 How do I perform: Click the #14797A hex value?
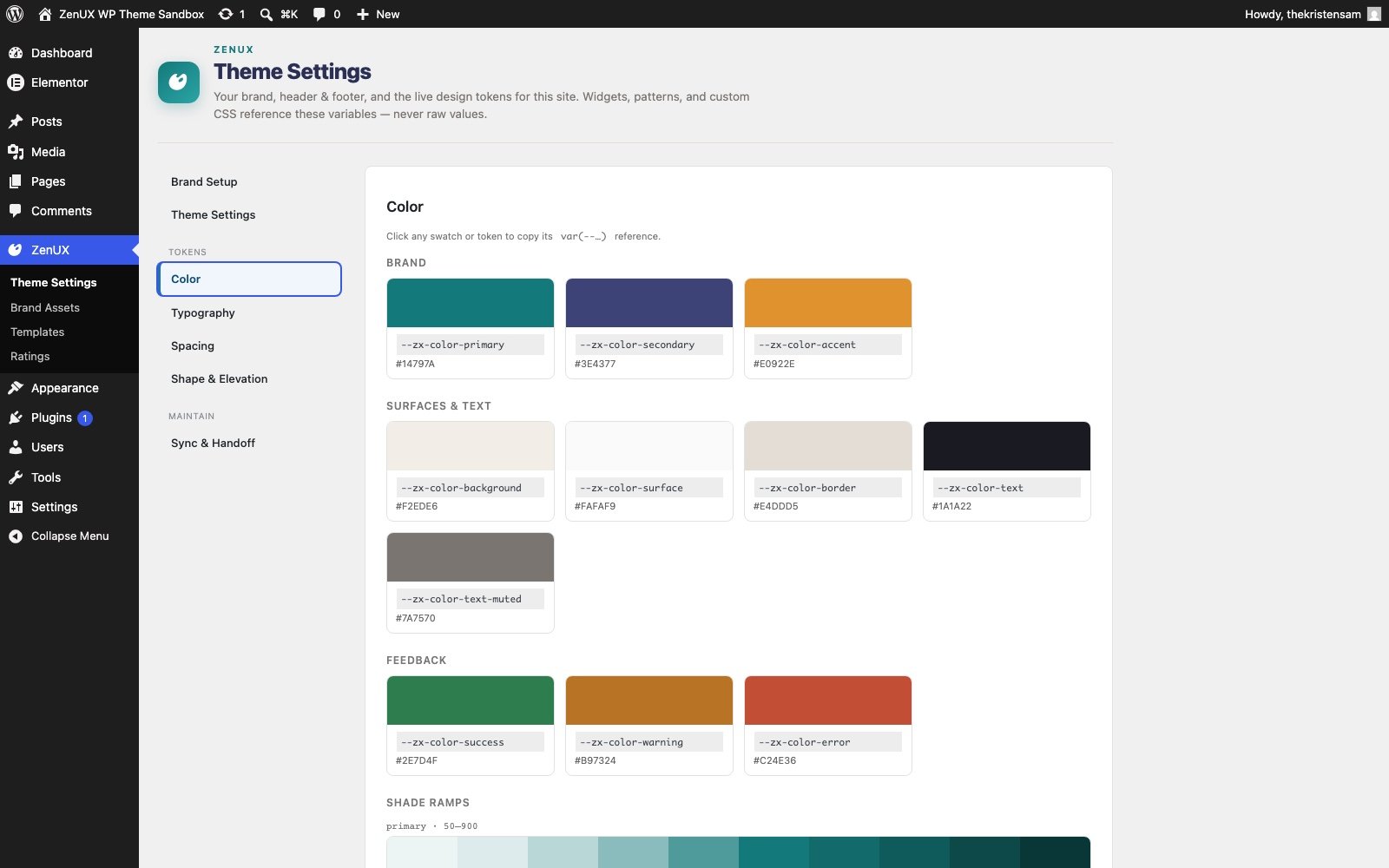415,364
